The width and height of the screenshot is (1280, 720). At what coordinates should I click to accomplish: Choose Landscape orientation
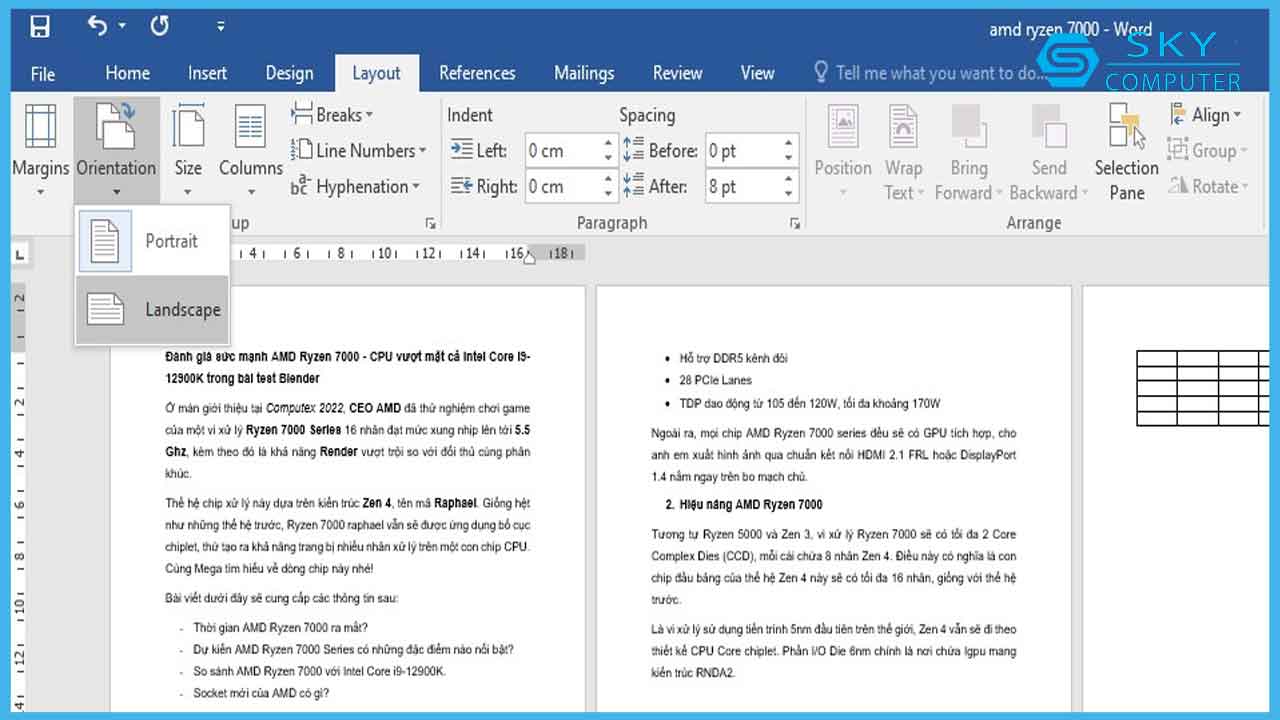152,309
